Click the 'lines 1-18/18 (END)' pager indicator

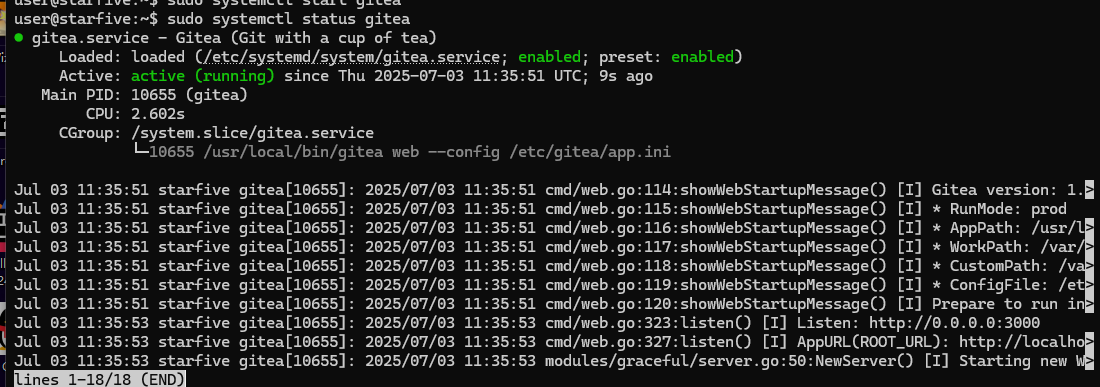click(x=100, y=379)
